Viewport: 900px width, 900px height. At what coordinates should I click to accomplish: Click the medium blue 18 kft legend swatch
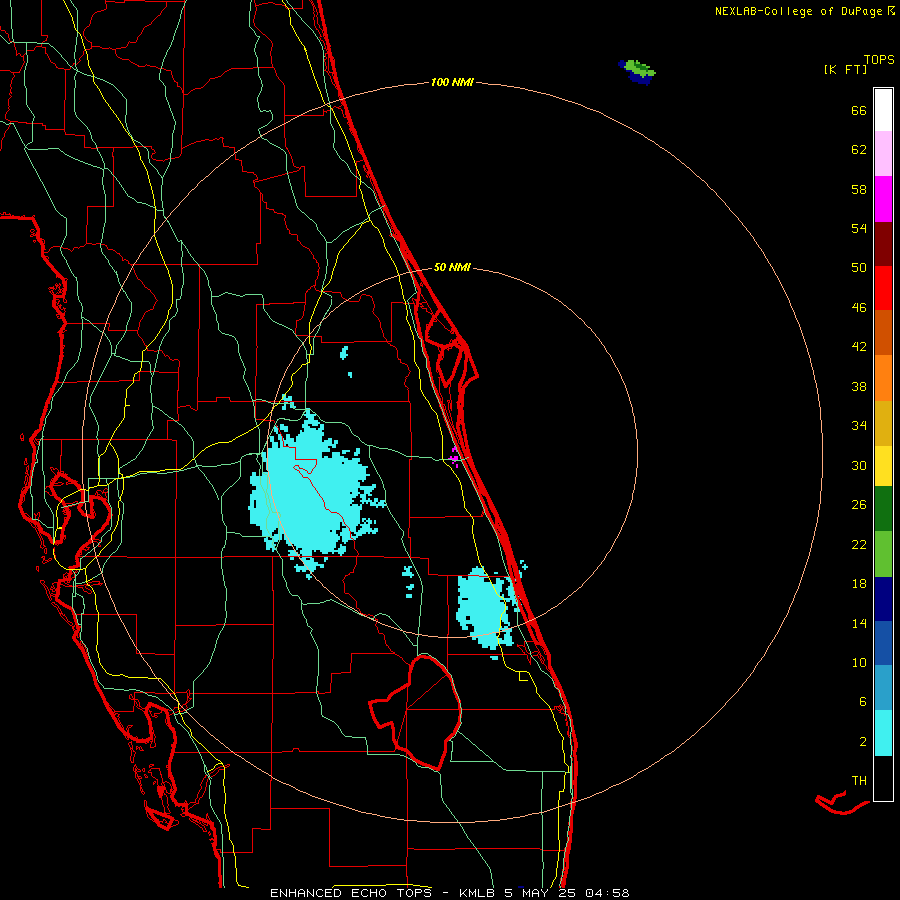tap(883, 643)
